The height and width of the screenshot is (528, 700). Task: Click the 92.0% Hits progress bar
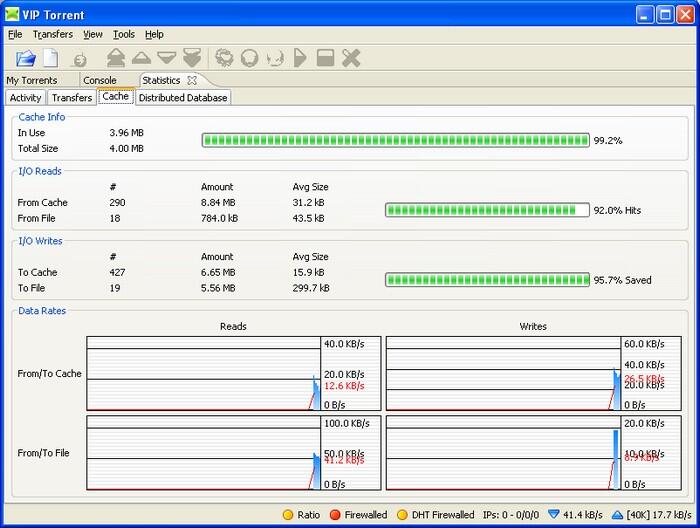tap(487, 210)
